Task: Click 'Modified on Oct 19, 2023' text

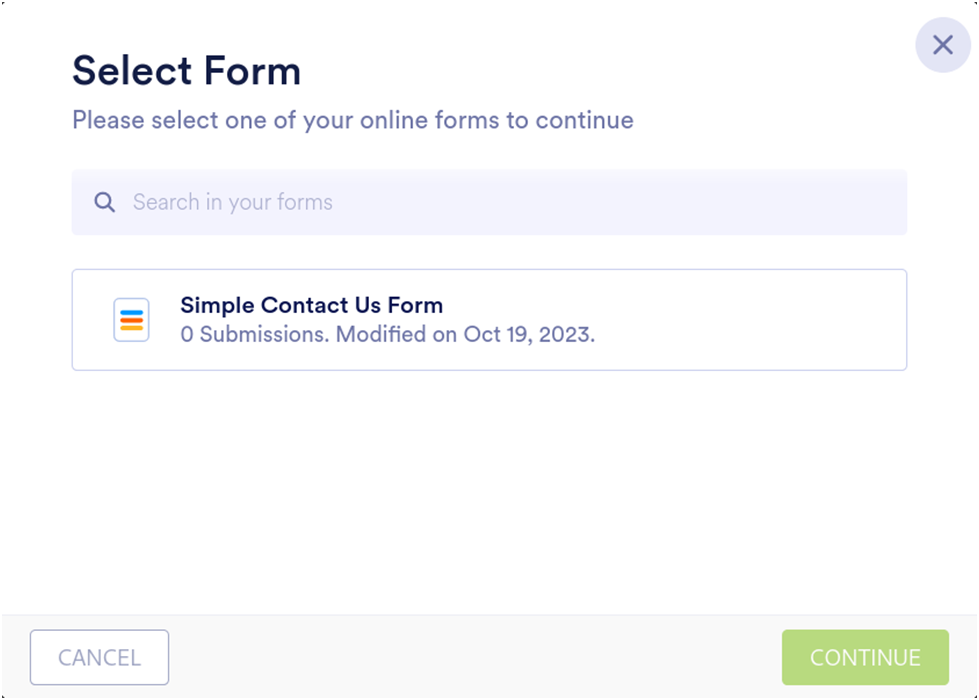Action: (x=465, y=334)
